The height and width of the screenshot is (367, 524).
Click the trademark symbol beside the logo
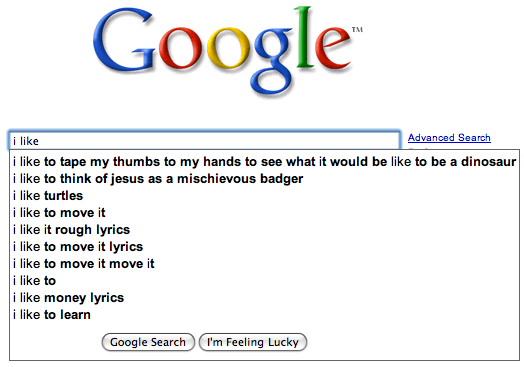click(x=357, y=30)
